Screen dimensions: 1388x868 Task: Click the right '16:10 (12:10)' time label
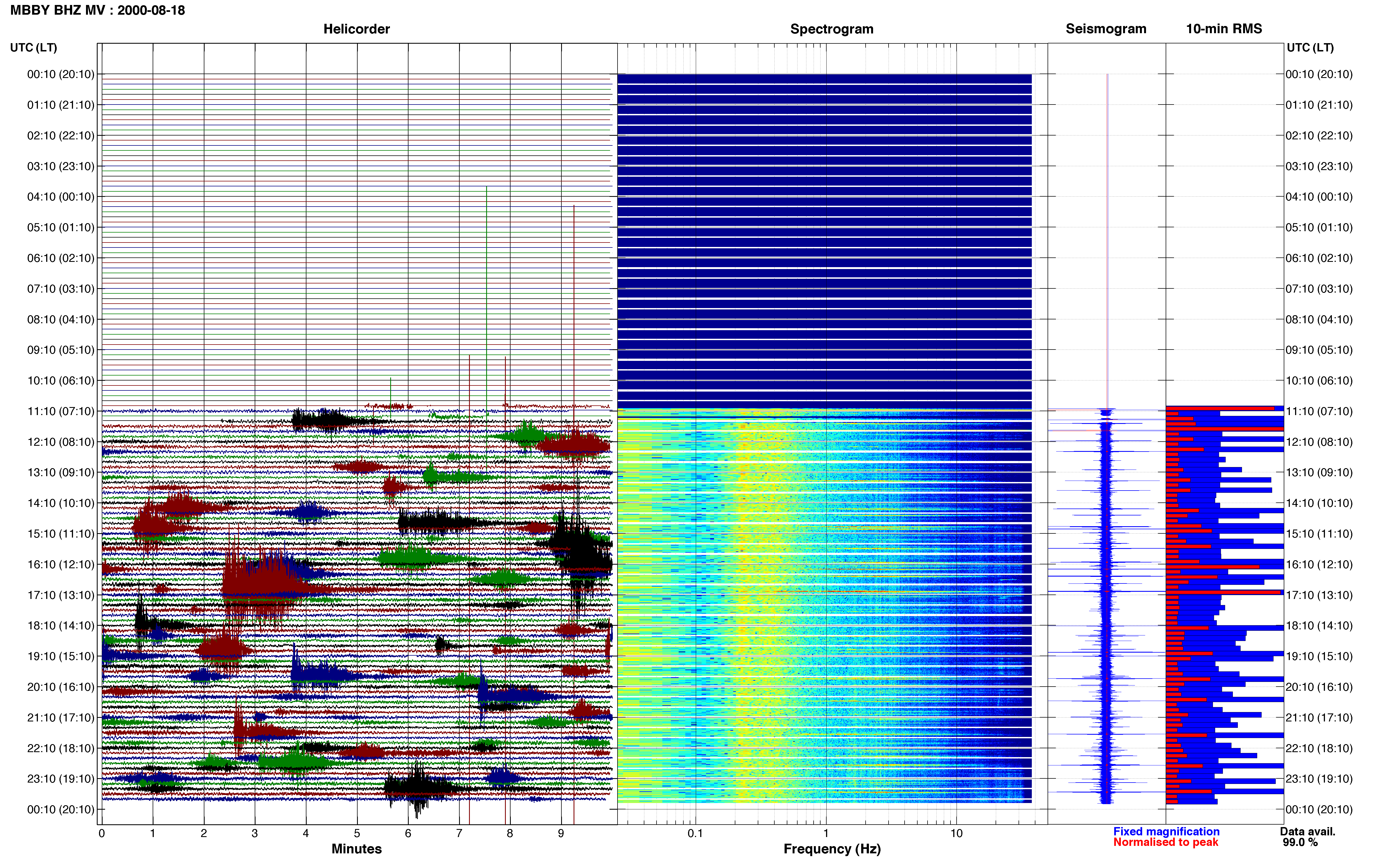point(1319,564)
